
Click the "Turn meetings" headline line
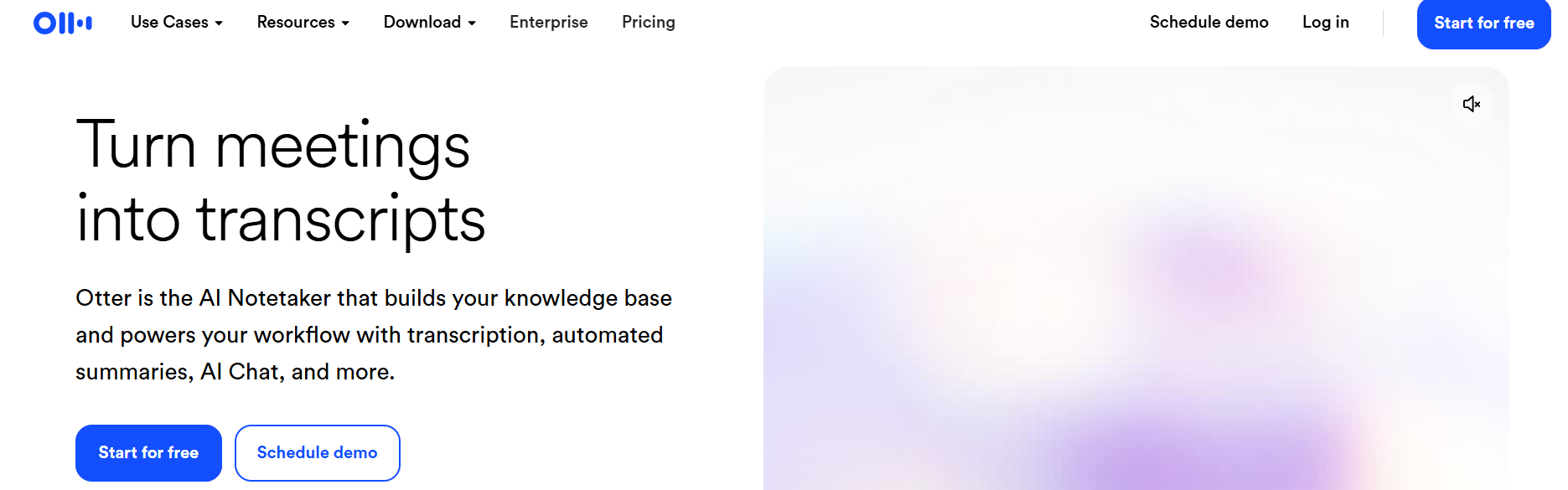click(273, 146)
